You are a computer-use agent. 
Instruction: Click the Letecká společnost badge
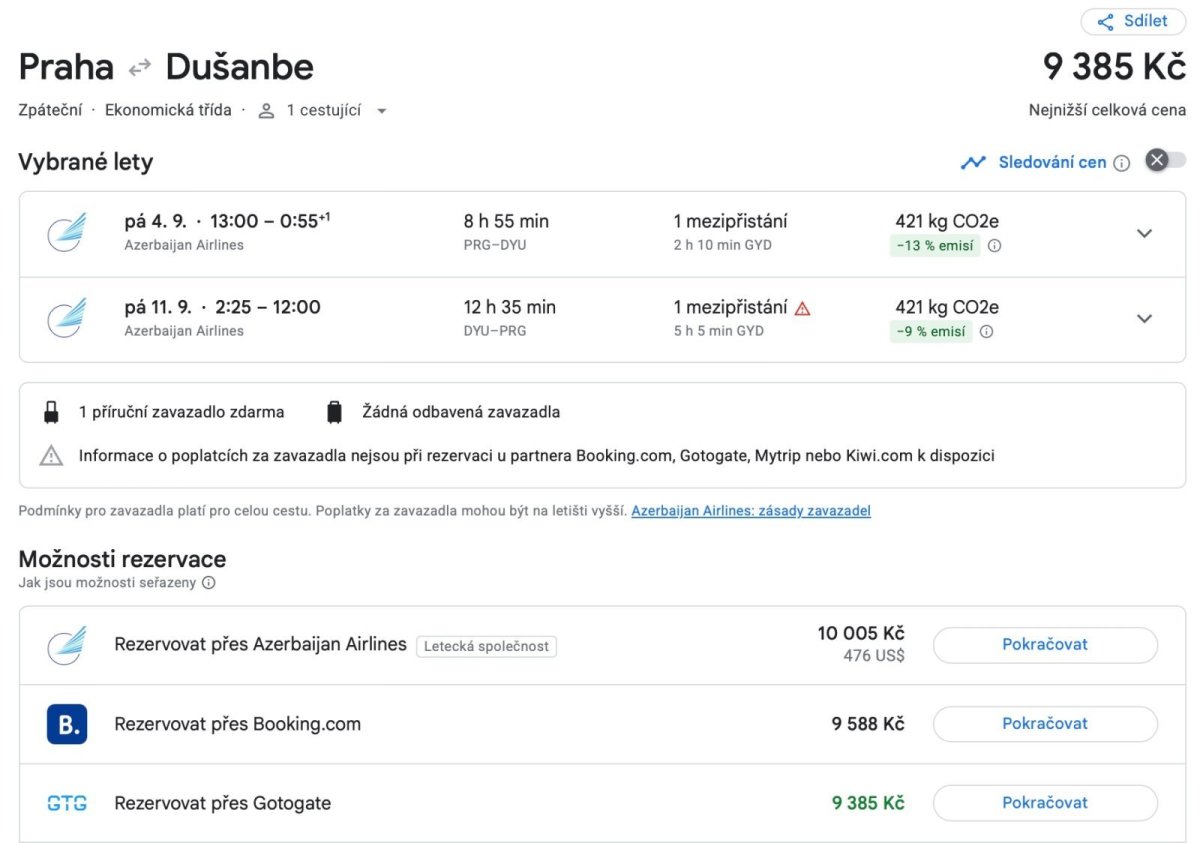[x=486, y=646]
